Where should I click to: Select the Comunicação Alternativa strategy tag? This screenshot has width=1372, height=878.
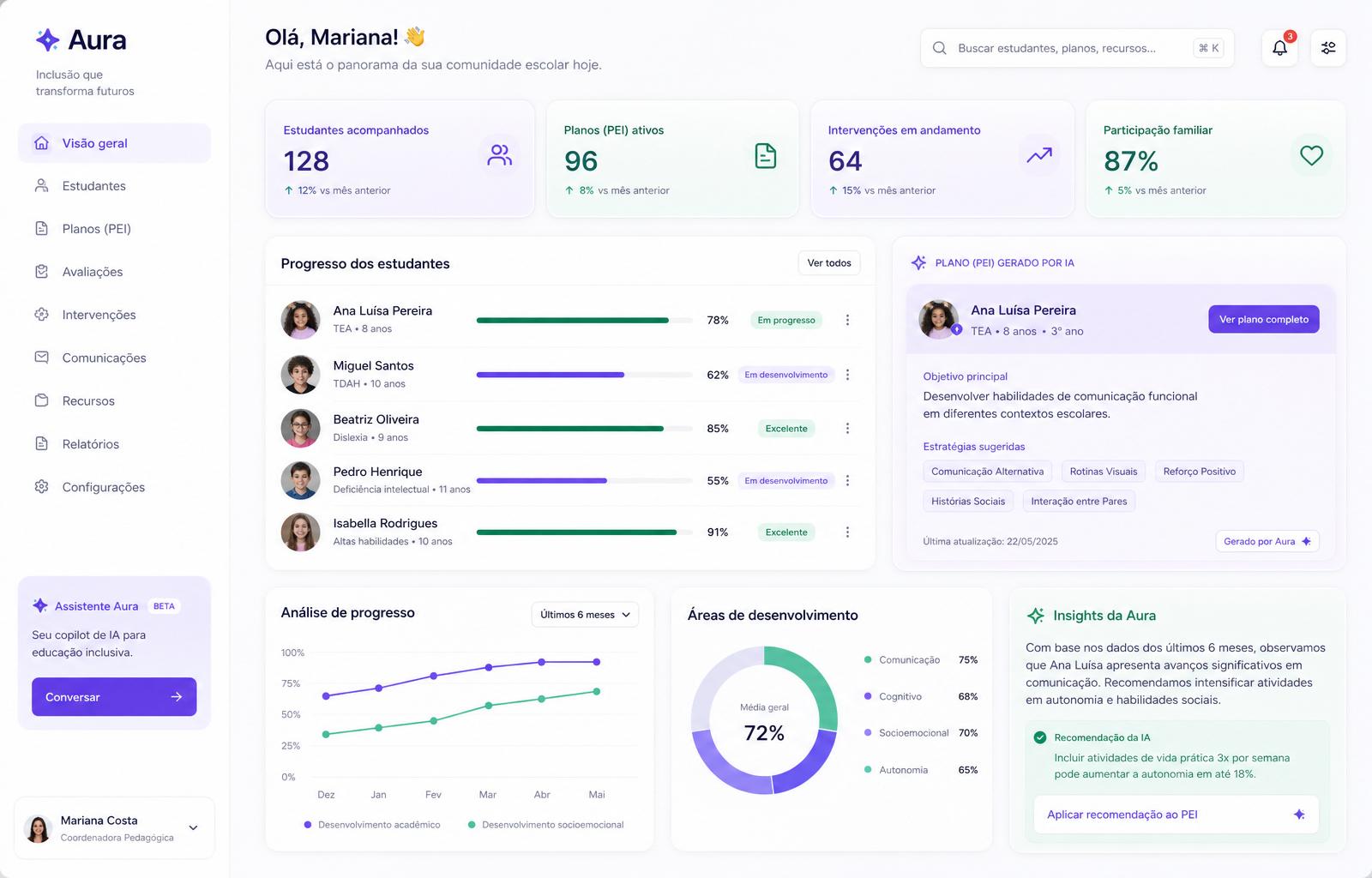click(x=987, y=471)
